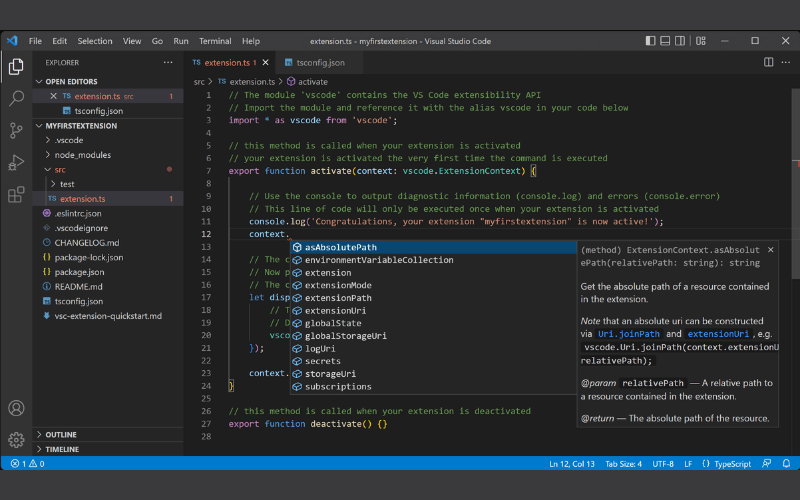Open the File menu
The image size is (800, 500).
[x=35, y=41]
